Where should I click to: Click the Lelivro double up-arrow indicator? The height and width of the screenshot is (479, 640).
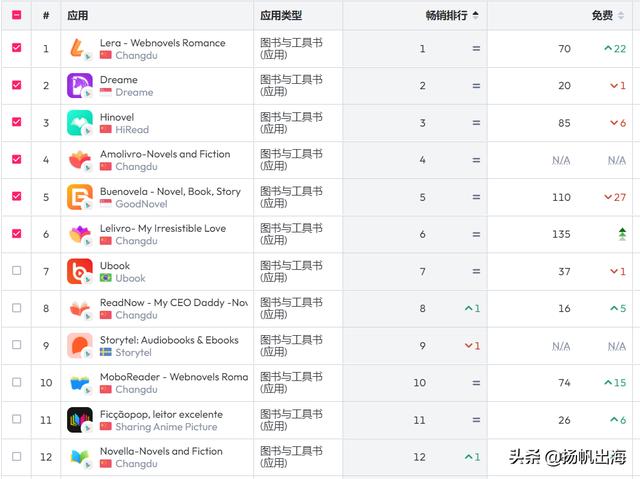click(621, 234)
